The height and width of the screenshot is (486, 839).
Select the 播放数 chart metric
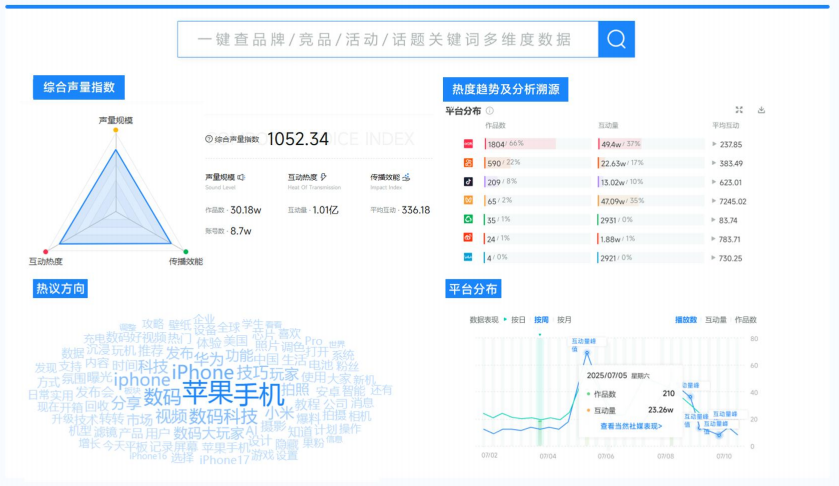tap(686, 320)
